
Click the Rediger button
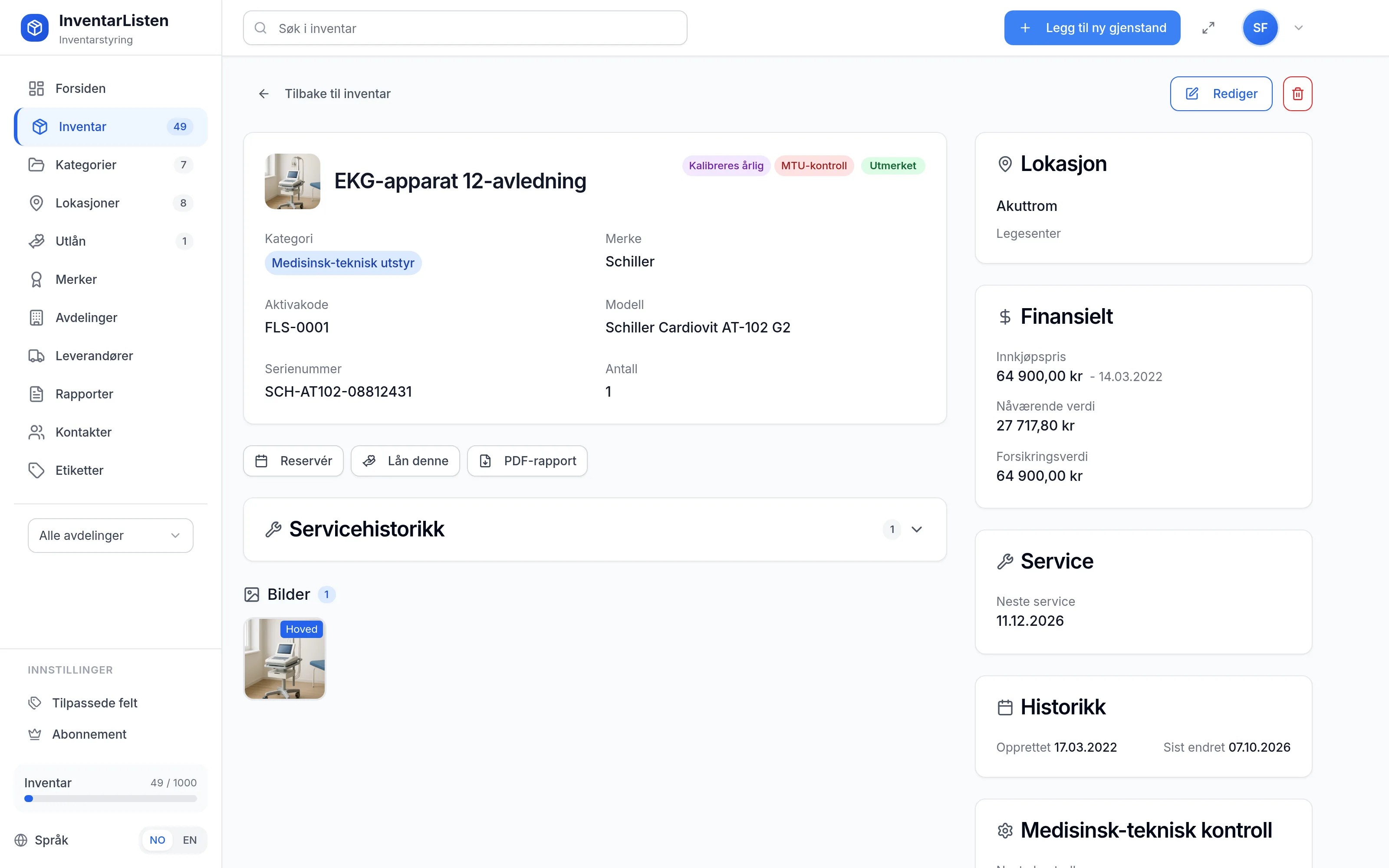1221,94
